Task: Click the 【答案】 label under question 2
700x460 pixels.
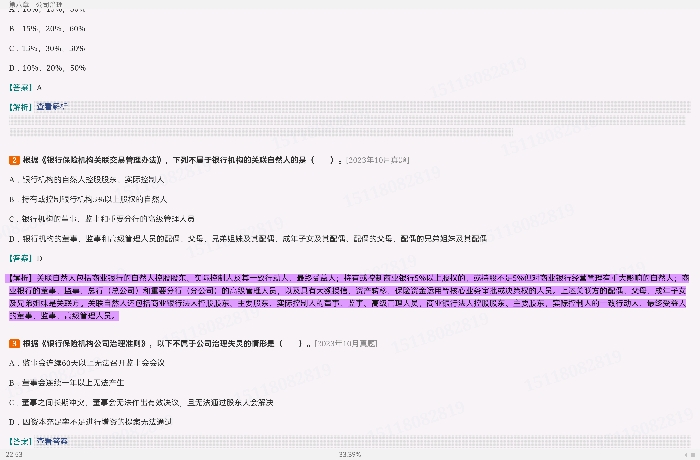Action: [20, 258]
